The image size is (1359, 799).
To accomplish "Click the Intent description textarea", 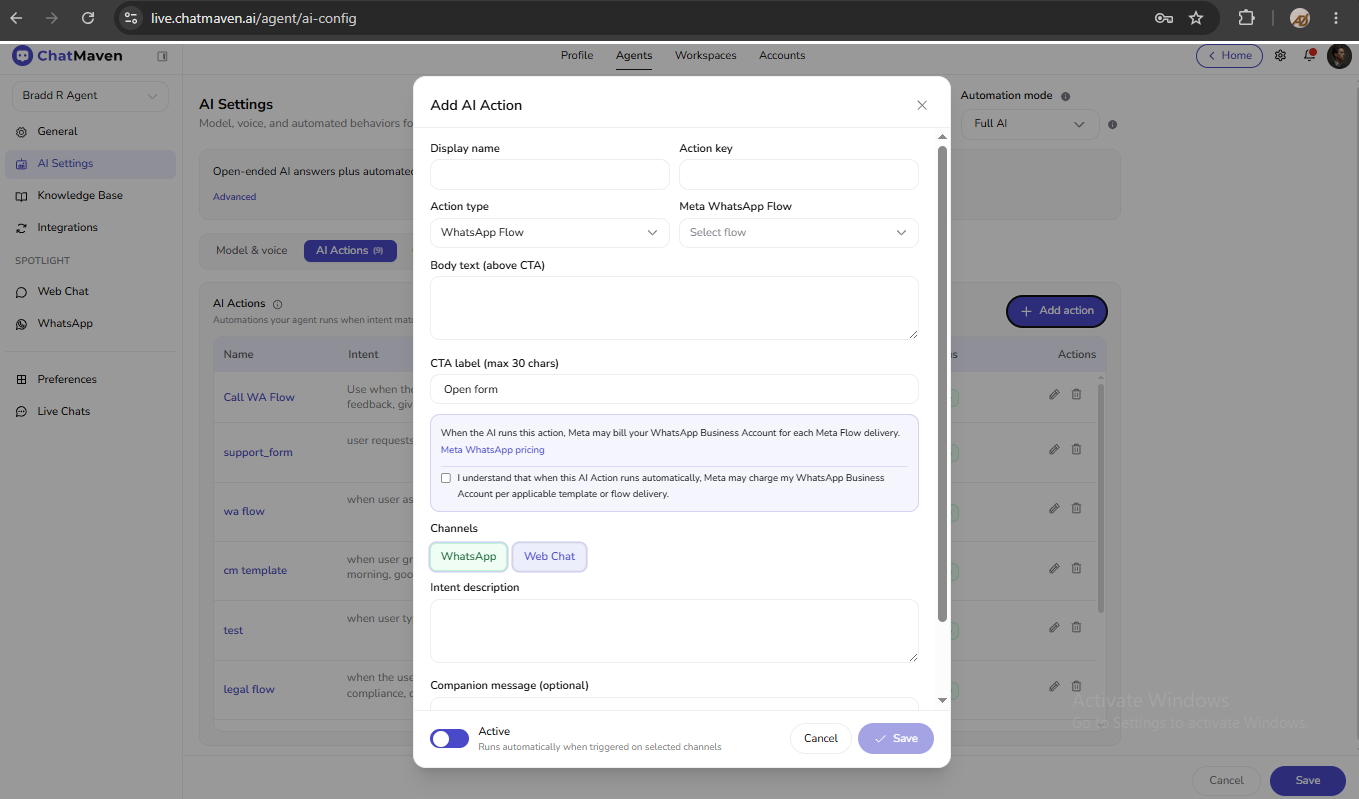I will [x=674, y=631].
